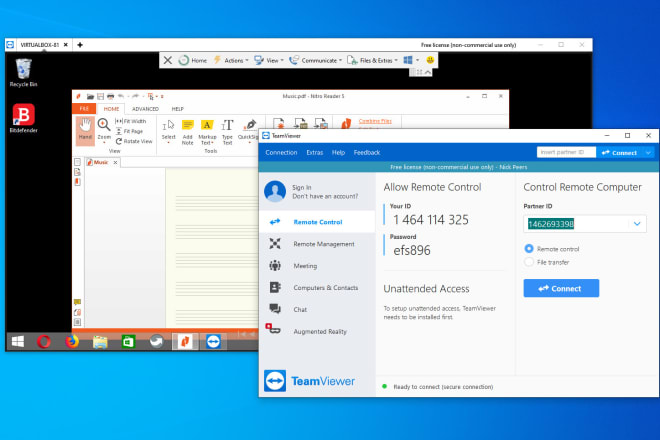Click the password text efs896
Viewport: 660px width, 440px height.
tap(412, 250)
